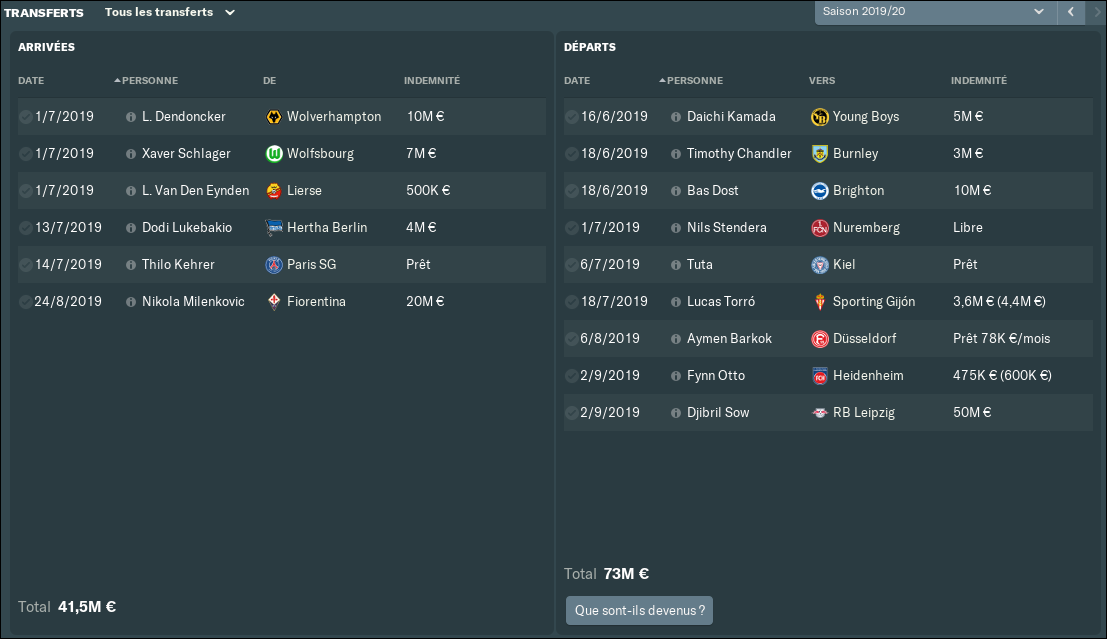Click the 3,6M € (4,4M €) fee text

pyautogui.click(x=999, y=301)
